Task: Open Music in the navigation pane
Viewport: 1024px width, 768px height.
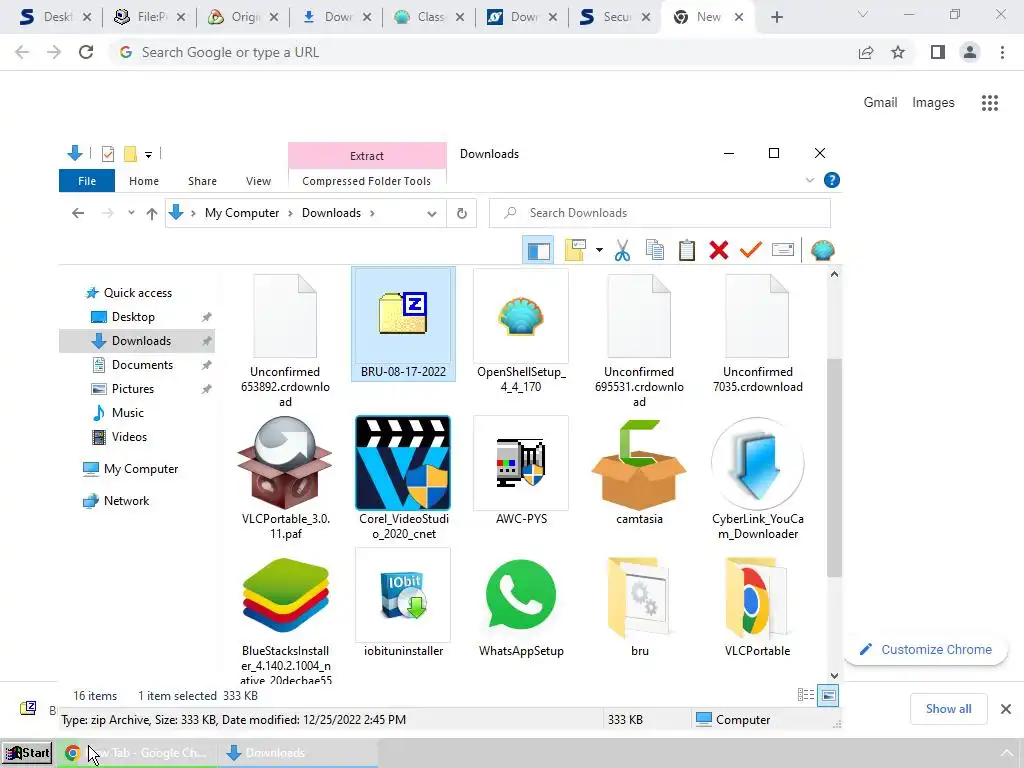Action: [127, 413]
